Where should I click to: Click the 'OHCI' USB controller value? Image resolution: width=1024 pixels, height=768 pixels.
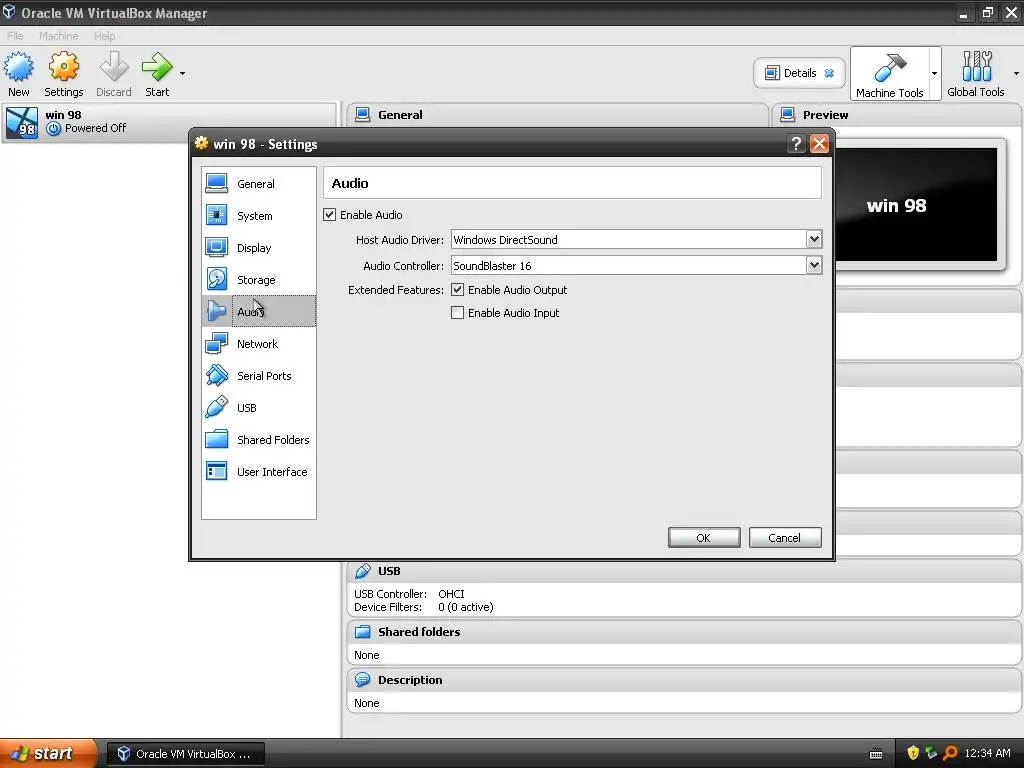click(x=451, y=594)
